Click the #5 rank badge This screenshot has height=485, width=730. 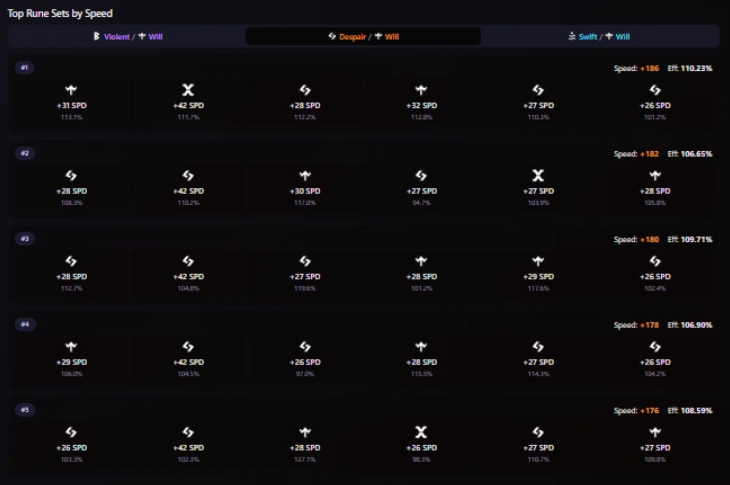coord(25,410)
